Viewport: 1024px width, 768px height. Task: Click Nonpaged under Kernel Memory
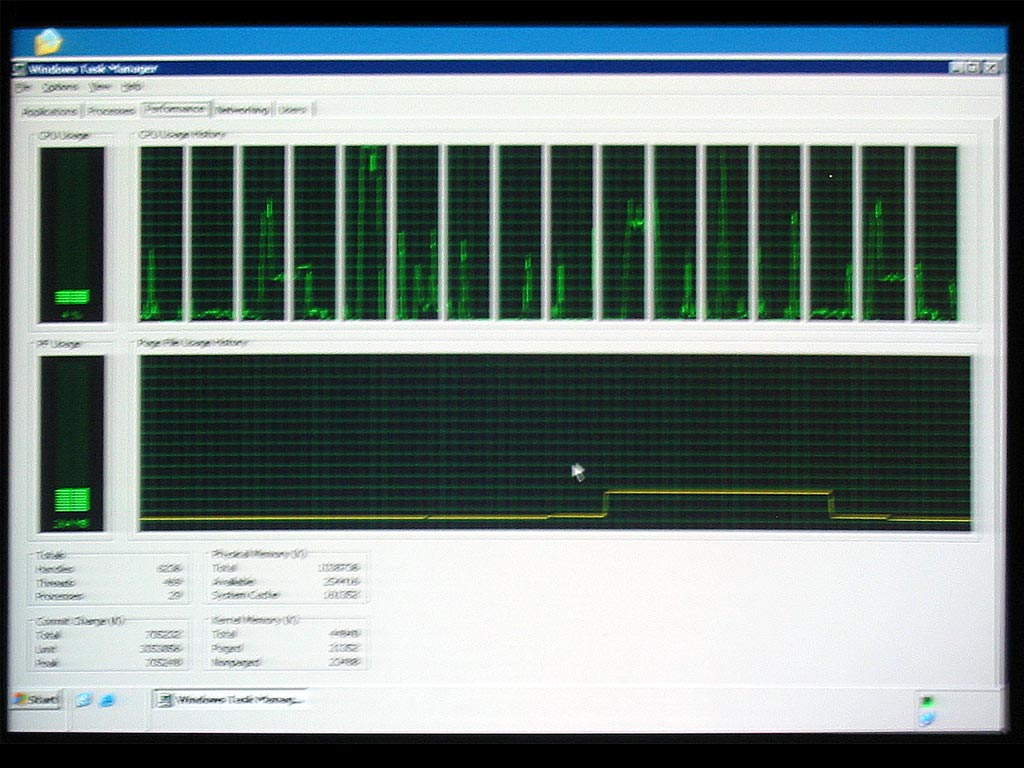286,662
